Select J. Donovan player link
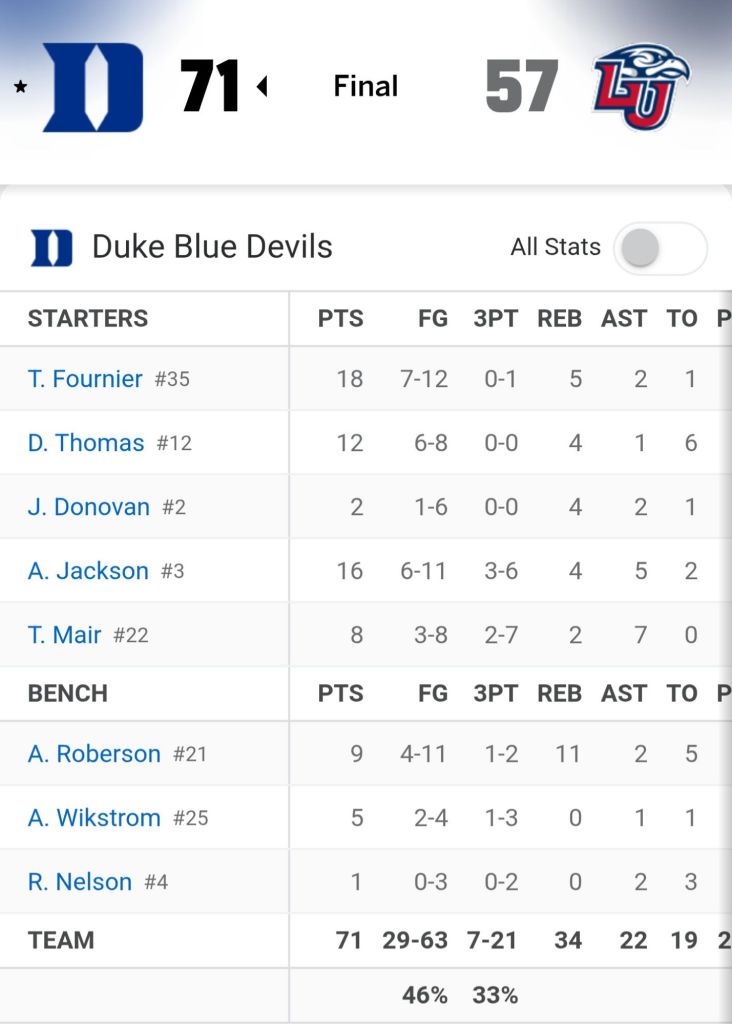The width and height of the screenshot is (732, 1024). coord(89,507)
